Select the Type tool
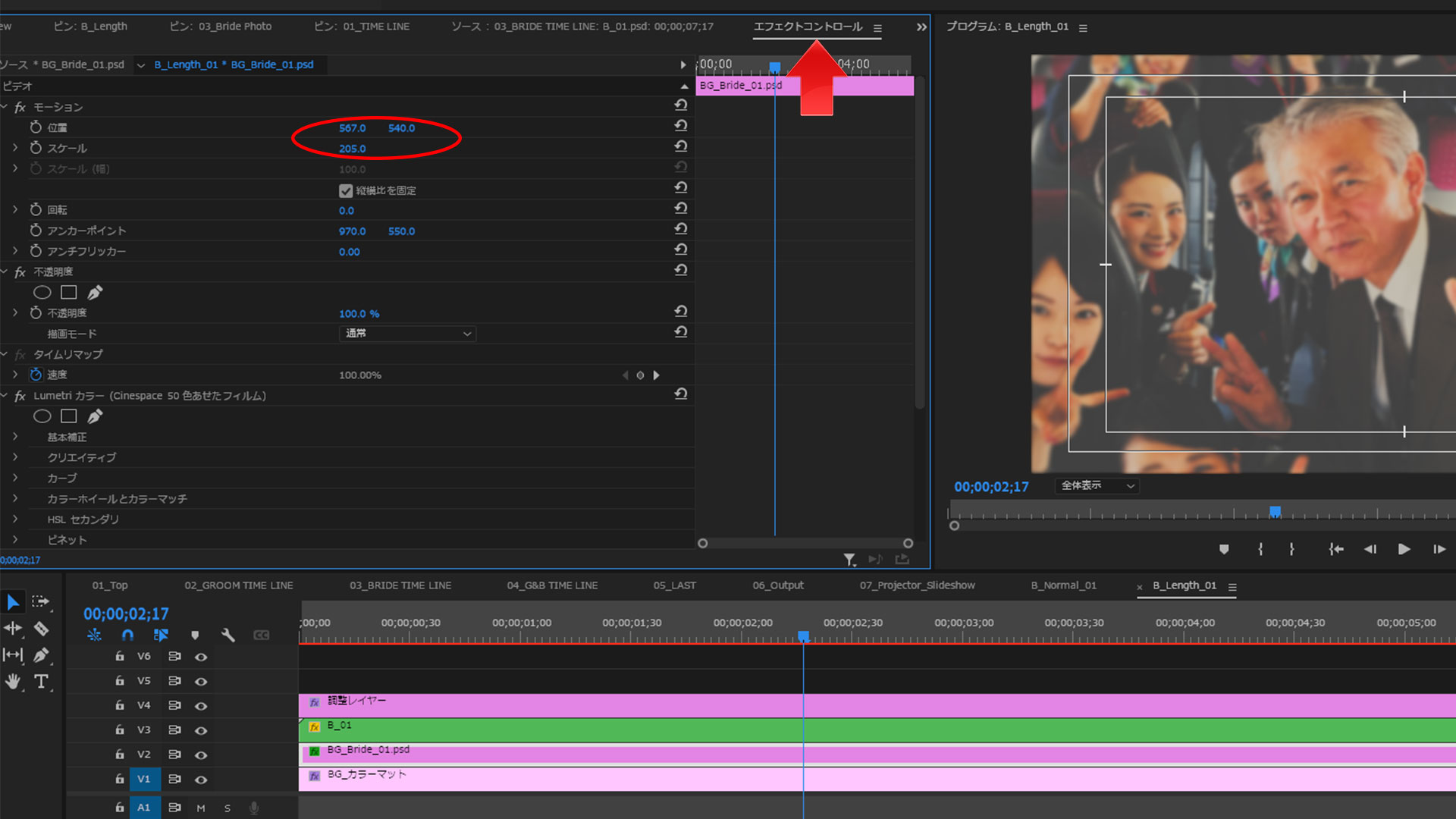This screenshot has width=1456, height=819. click(41, 681)
